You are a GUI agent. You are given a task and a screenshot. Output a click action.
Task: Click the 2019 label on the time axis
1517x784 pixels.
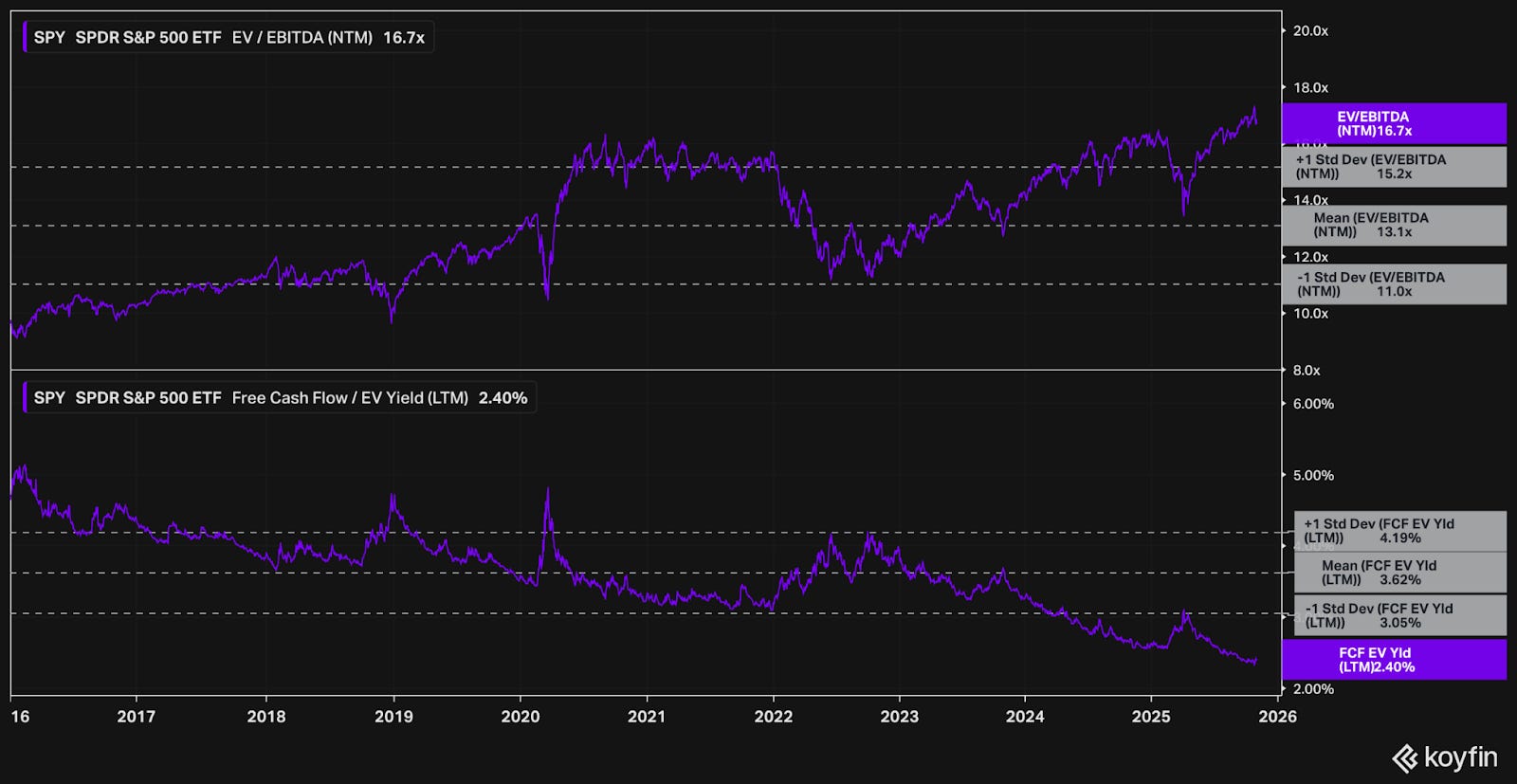tap(393, 717)
